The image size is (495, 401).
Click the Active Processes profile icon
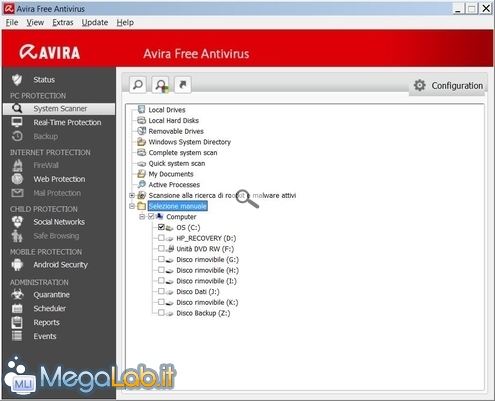pos(142,184)
